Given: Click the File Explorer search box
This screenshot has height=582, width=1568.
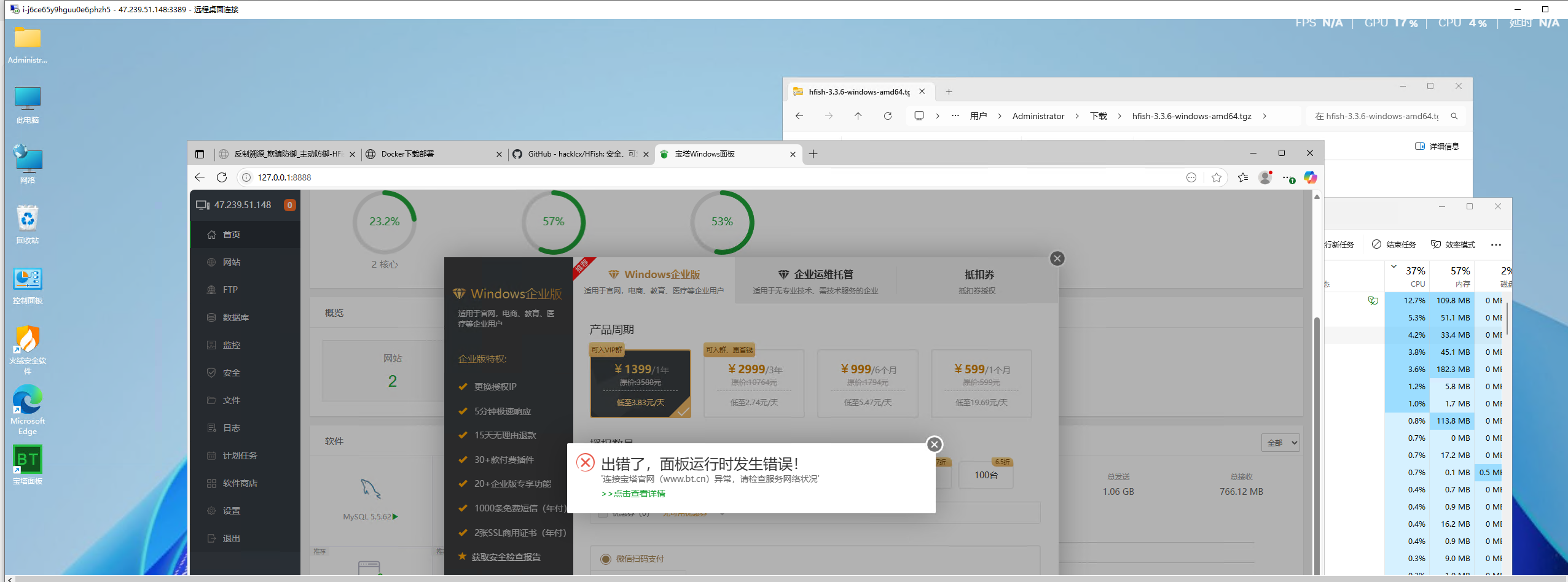Looking at the screenshot, I should [x=1386, y=116].
